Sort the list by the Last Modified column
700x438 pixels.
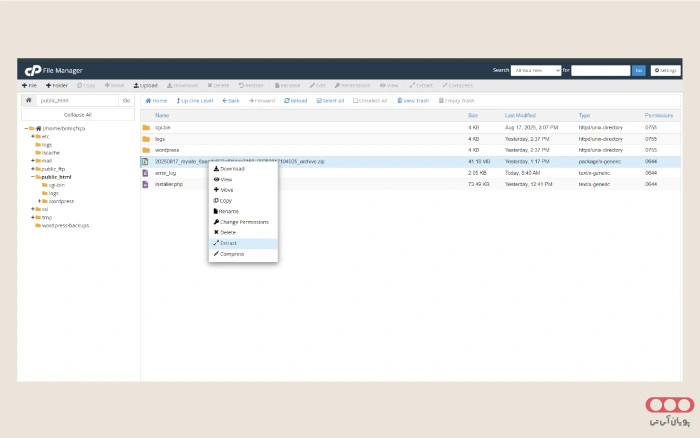coord(520,115)
